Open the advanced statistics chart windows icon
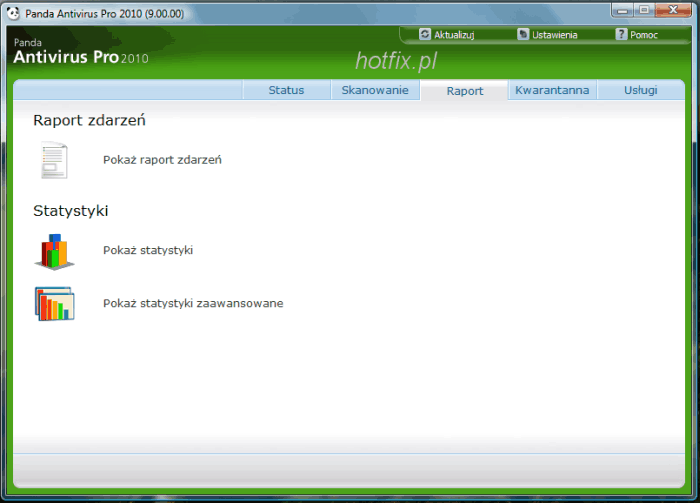This screenshot has width=700, height=503. 54,303
